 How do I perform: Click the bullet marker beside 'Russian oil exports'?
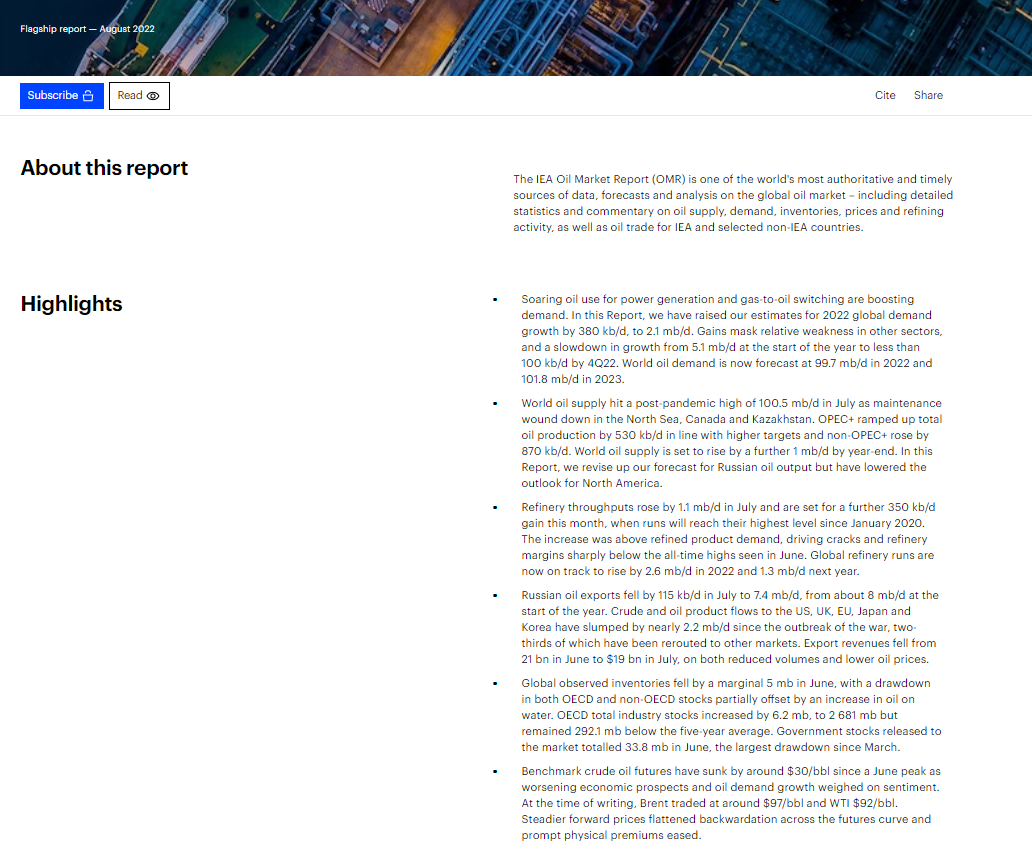tap(495, 596)
